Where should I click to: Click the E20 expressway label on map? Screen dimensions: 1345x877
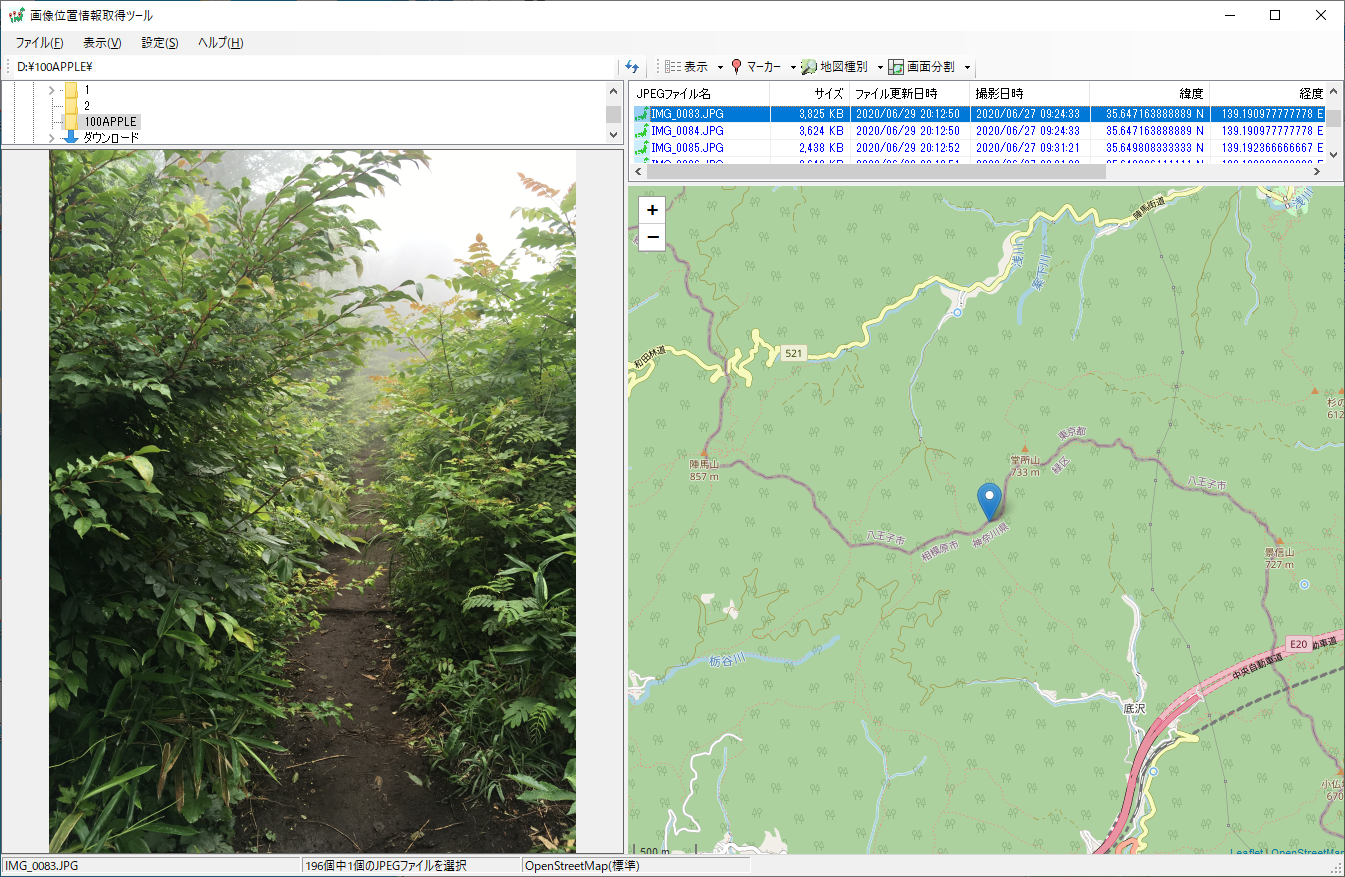coord(1298,644)
